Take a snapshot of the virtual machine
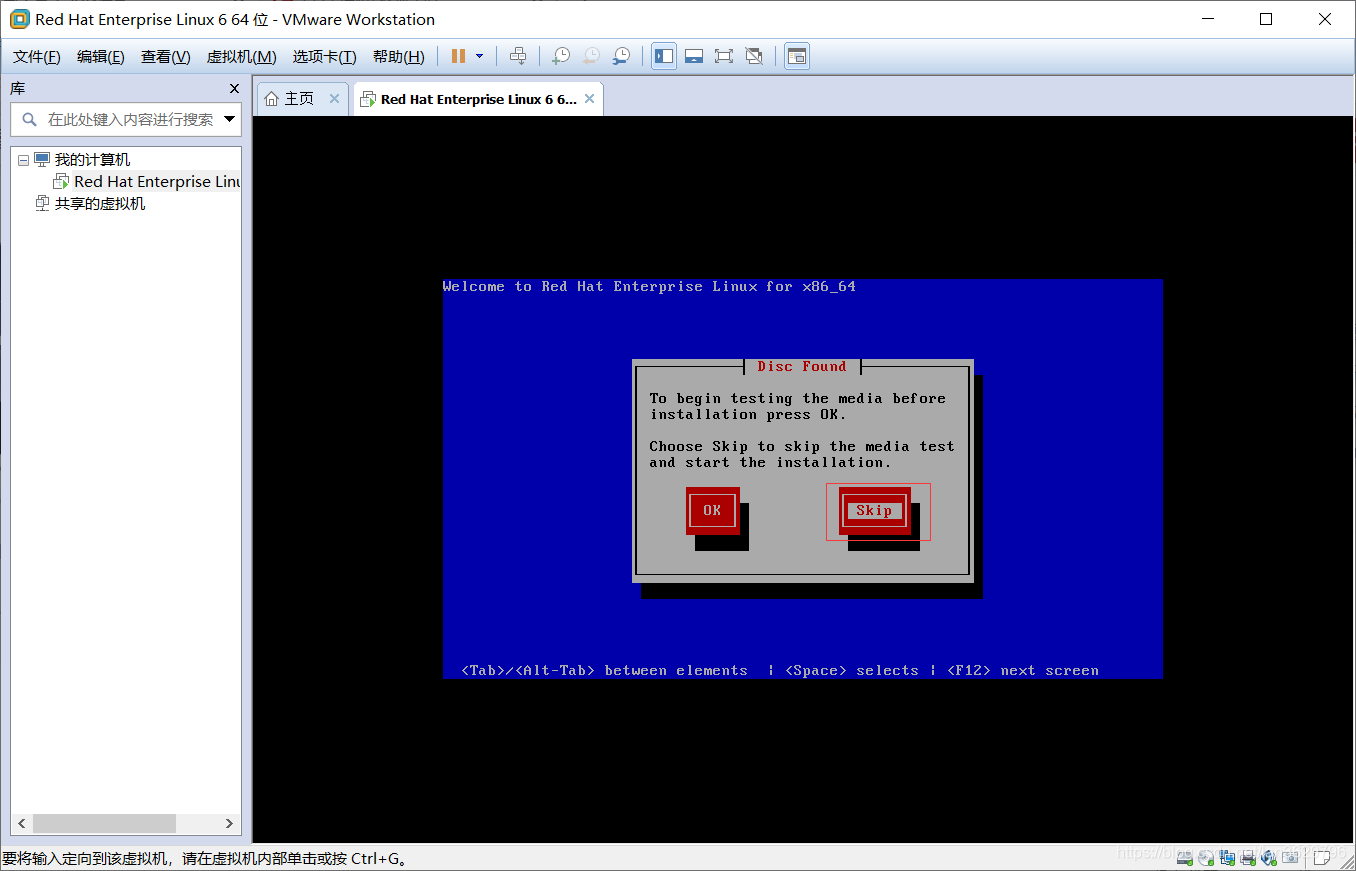The height and width of the screenshot is (871, 1356). (561, 56)
